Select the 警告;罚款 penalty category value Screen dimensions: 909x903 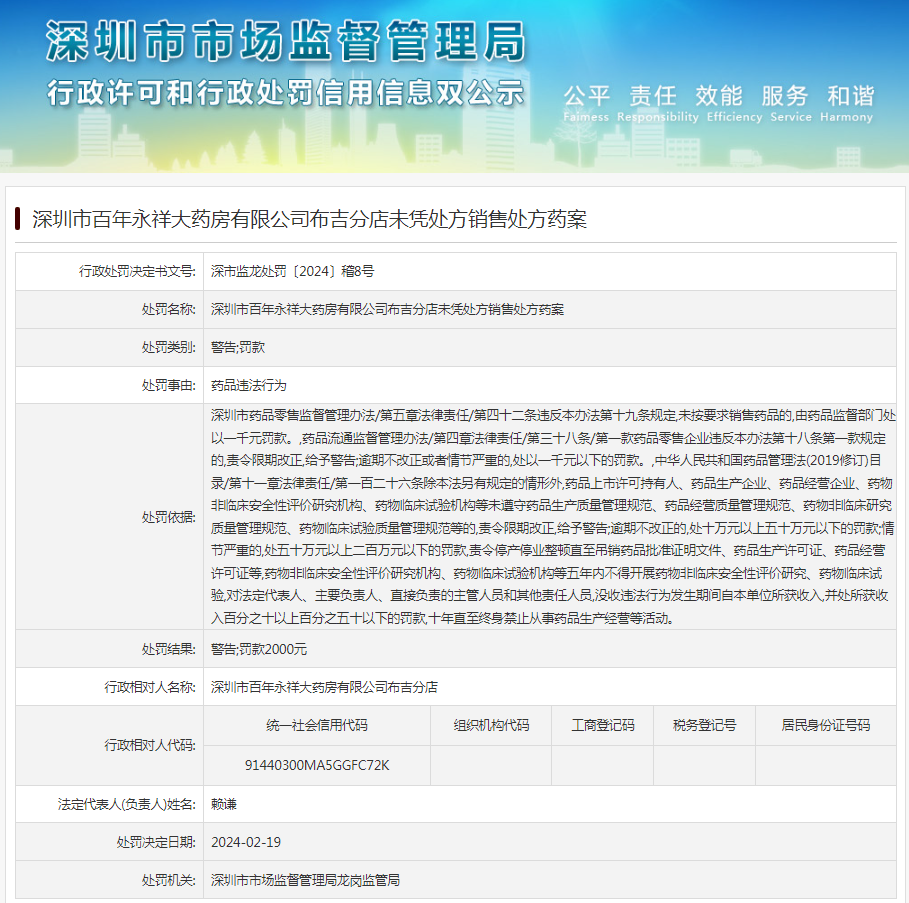pyautogui.click(x=238, y=347)
